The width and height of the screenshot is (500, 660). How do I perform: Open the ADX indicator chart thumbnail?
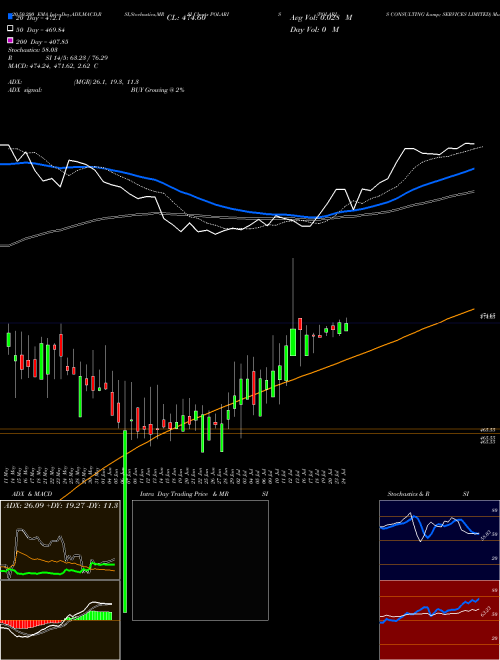60,540
